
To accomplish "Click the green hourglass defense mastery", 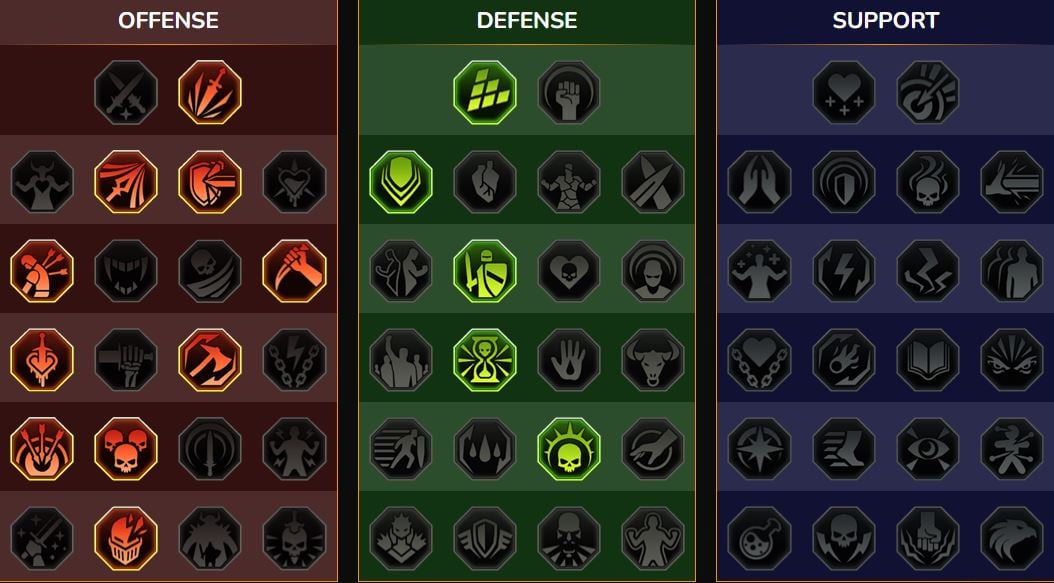I will [485, 360].
